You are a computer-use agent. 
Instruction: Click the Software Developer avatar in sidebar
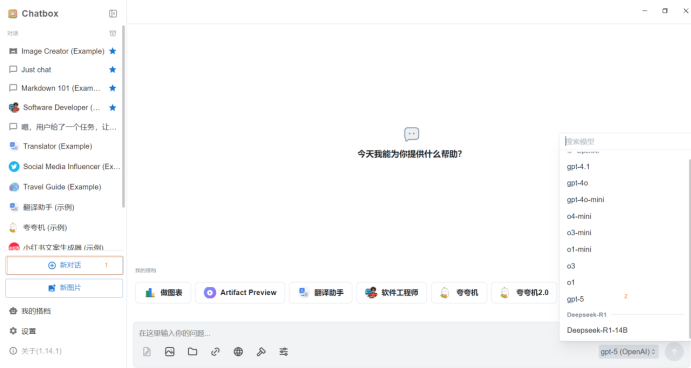click(14, 108)
